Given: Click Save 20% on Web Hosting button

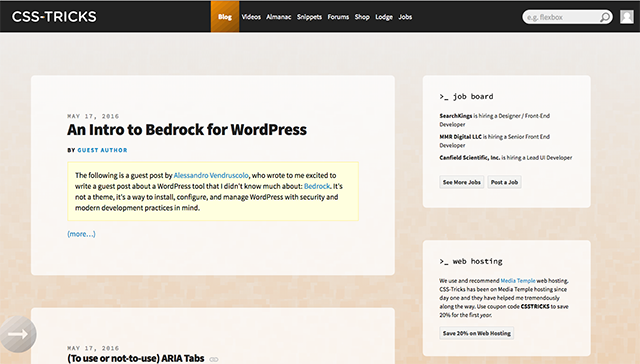Looking at the screenshot, I should click(x=477, y=333).
